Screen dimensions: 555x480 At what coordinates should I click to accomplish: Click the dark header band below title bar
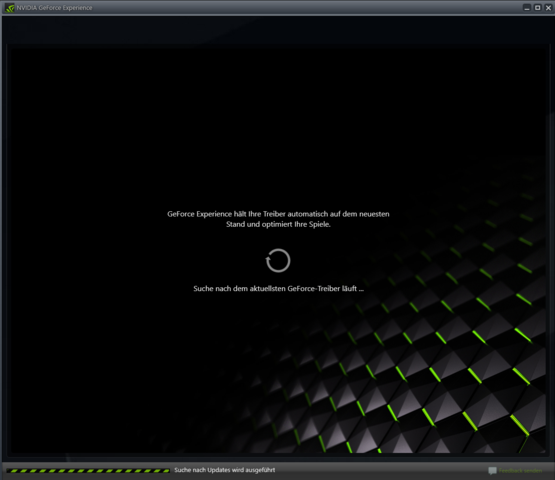pos(278,30)
